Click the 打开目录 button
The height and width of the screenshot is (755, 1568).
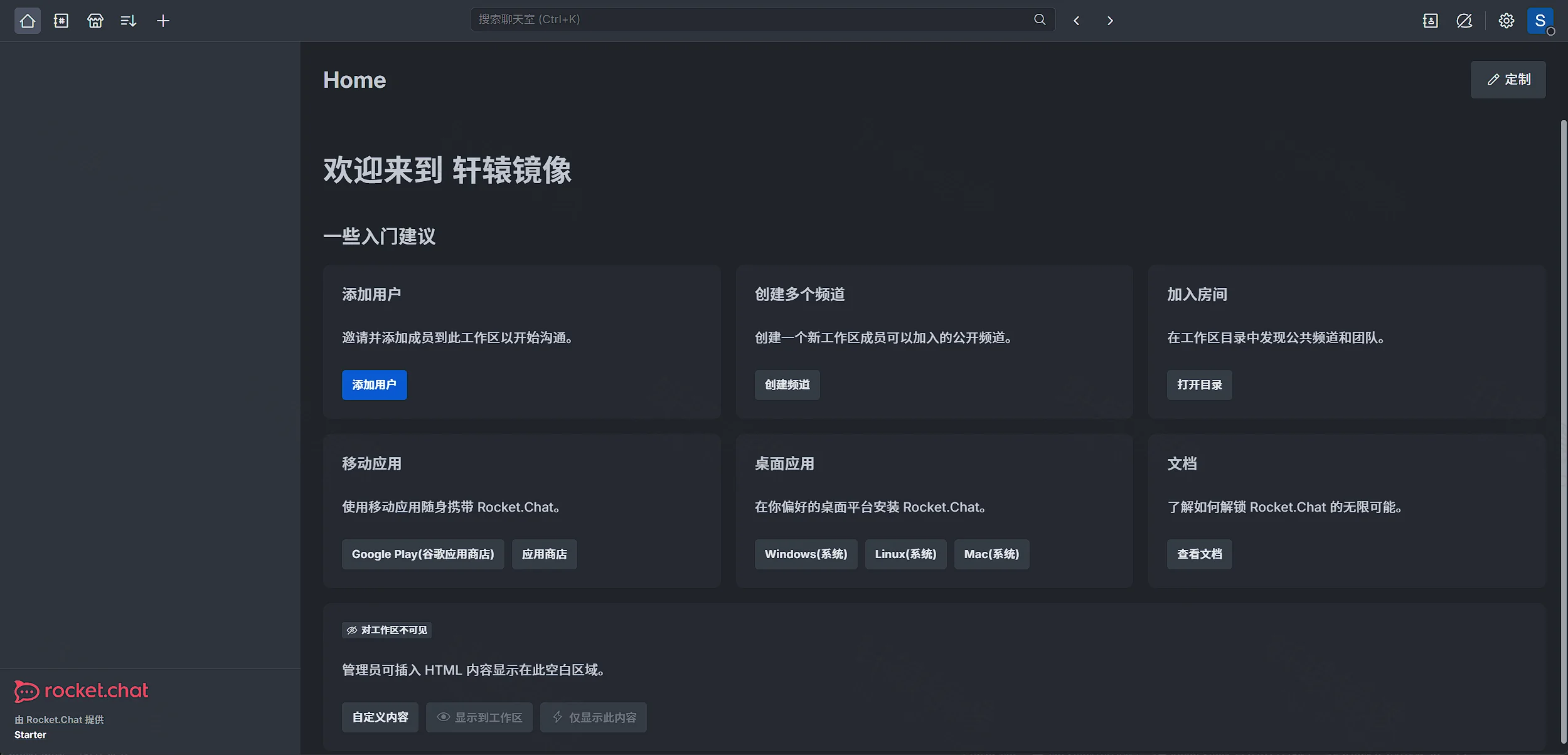pyautogui.click(x=1199, y=385)
